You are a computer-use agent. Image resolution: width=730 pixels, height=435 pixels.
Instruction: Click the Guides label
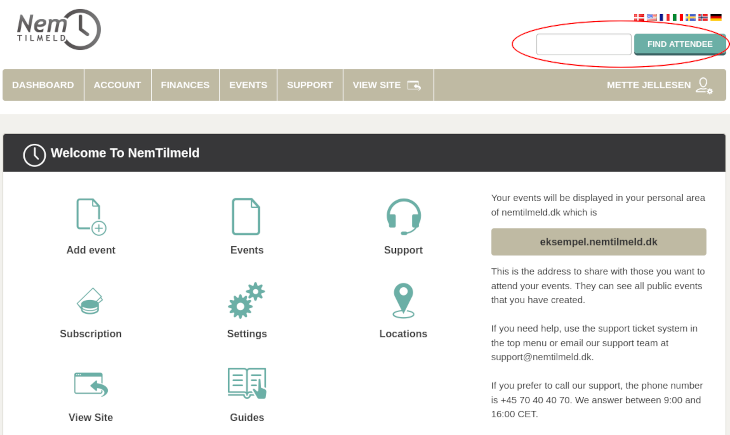pos(247,417)
